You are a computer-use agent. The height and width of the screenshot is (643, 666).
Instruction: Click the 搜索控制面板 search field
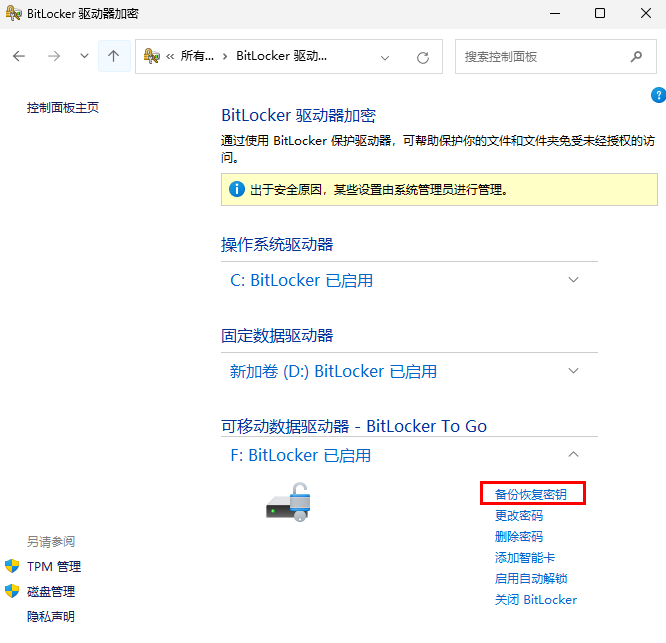[x=540, y=57]
